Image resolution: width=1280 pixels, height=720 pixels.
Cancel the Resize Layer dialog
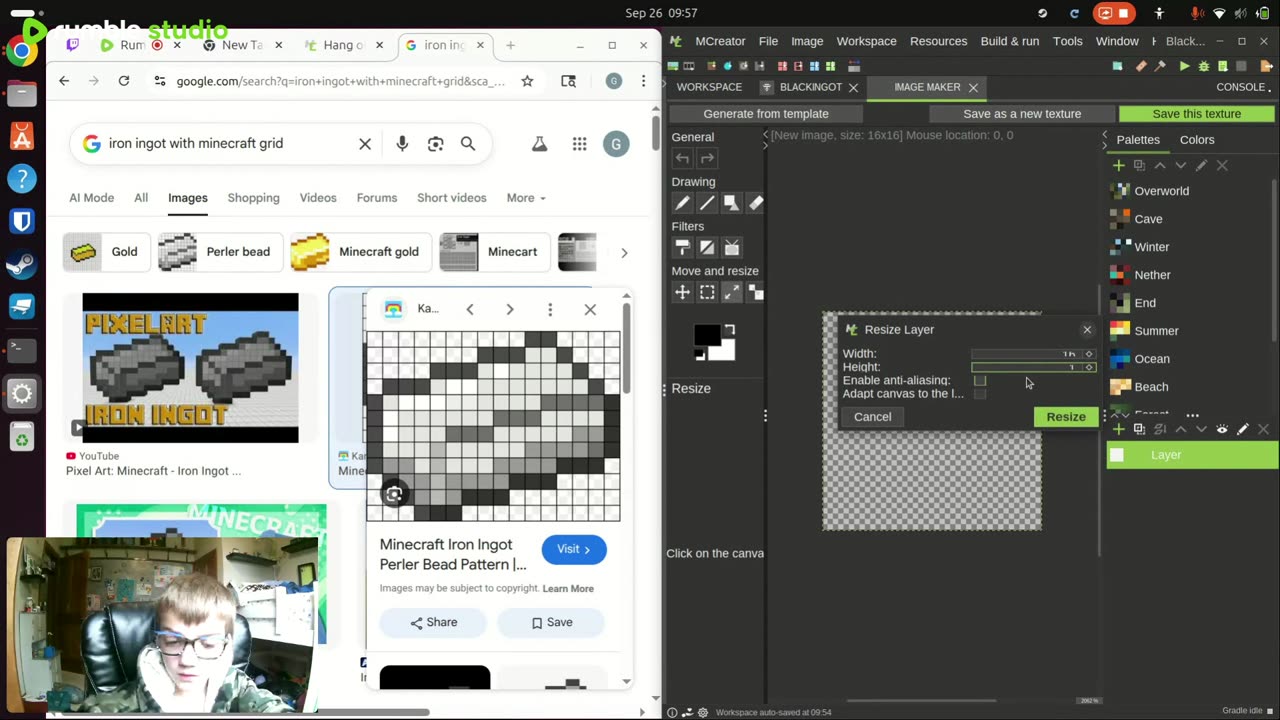tap(872, 417)
